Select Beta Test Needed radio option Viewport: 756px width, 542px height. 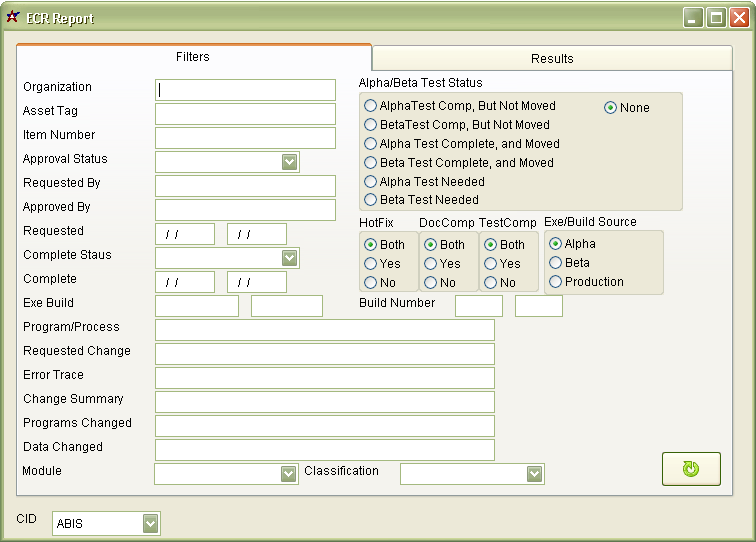371,200
